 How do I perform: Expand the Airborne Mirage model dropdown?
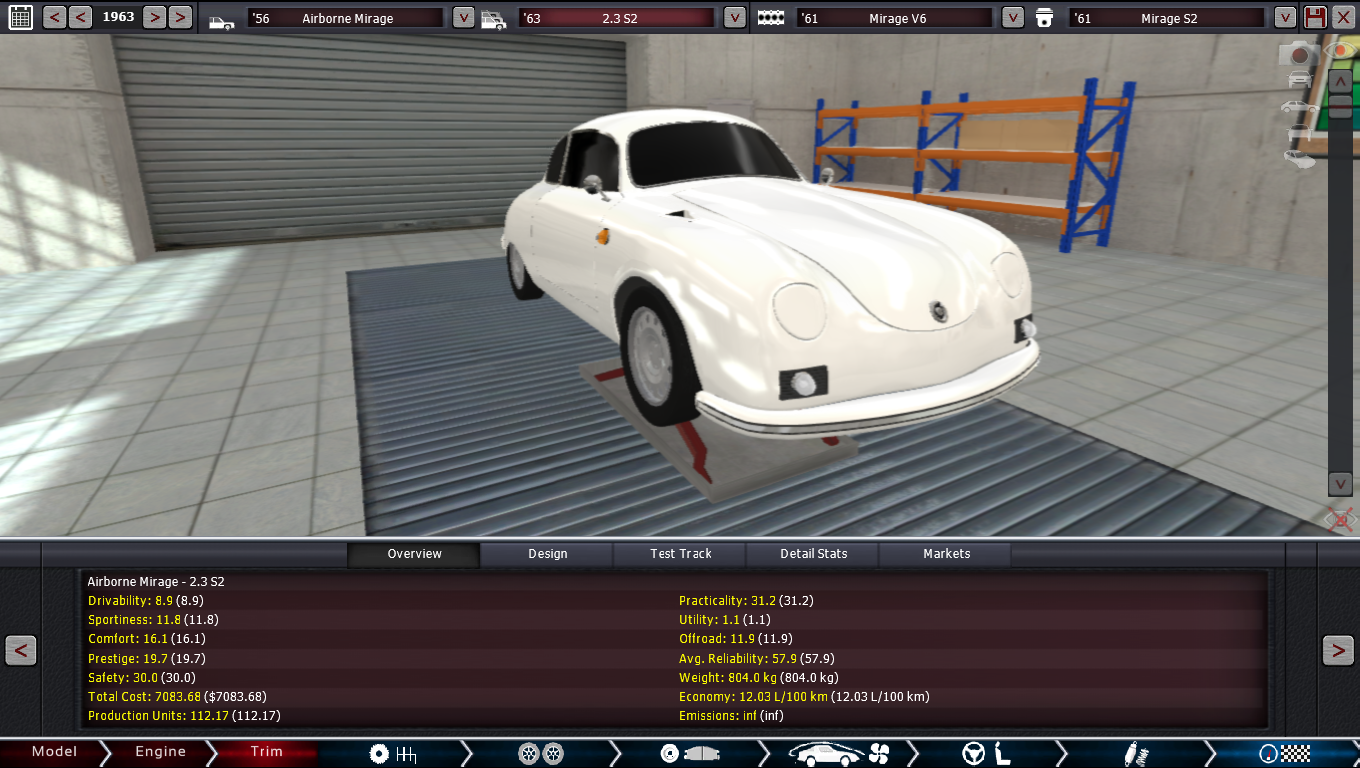click(463, 17)
